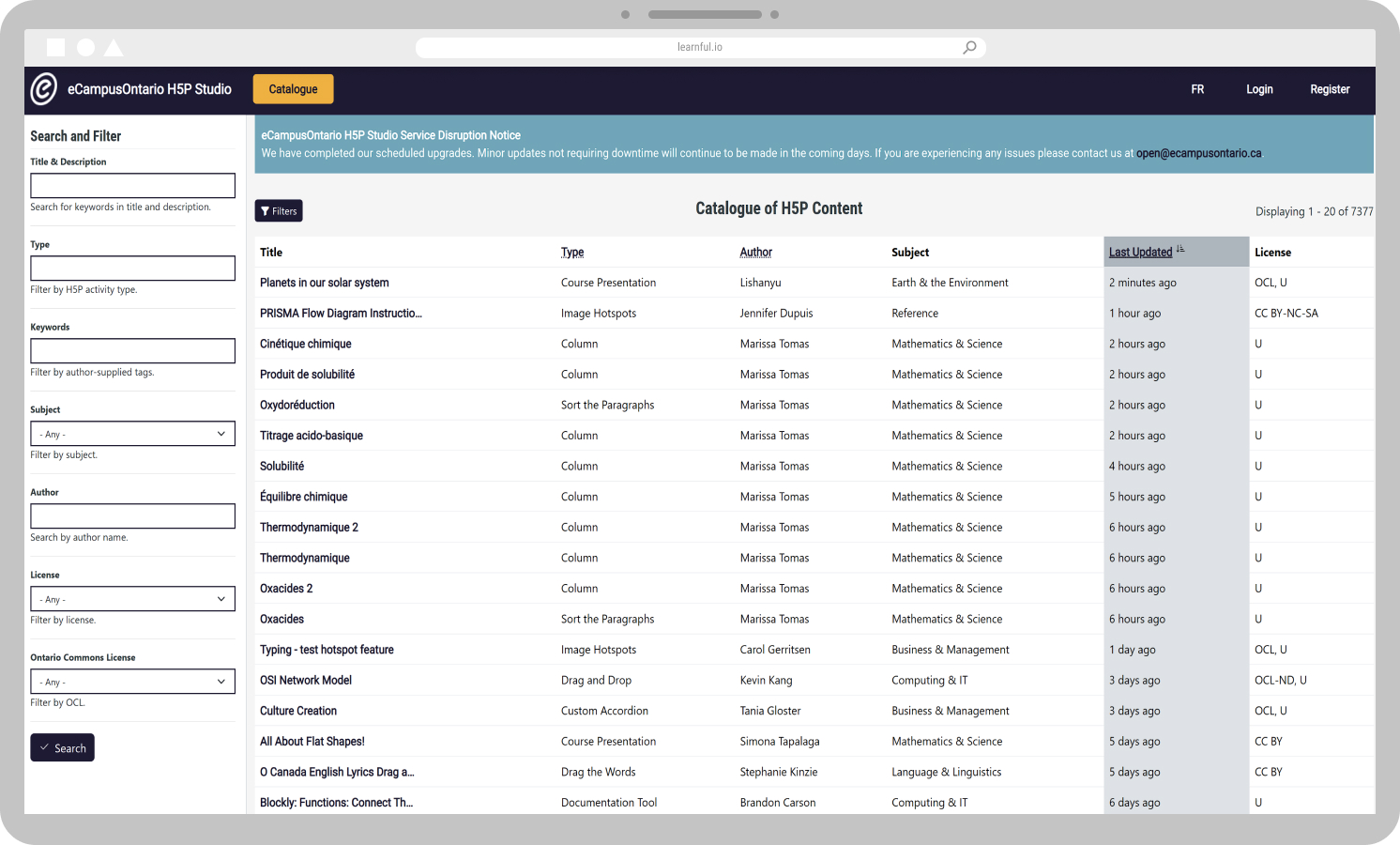Select FR to change language
The width and height of the screenshot is (1400, 845).
(1197, 89)
